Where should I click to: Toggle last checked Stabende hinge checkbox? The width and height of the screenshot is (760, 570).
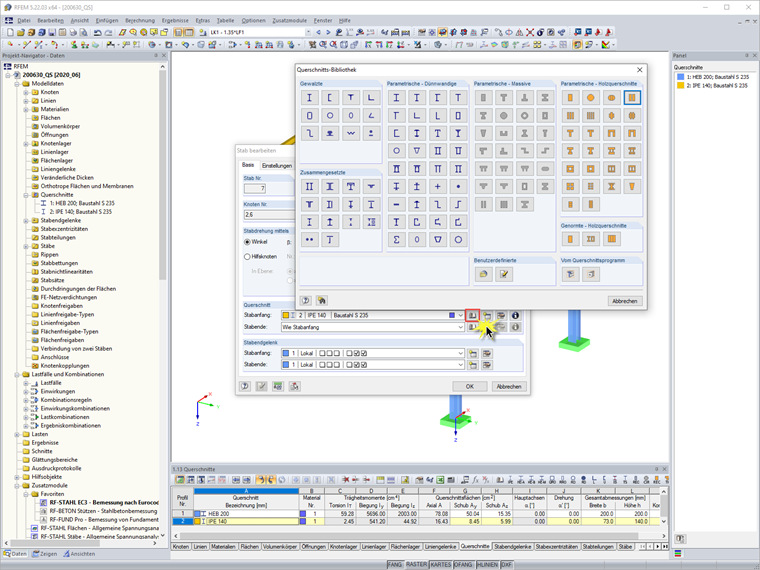point(364,364)
